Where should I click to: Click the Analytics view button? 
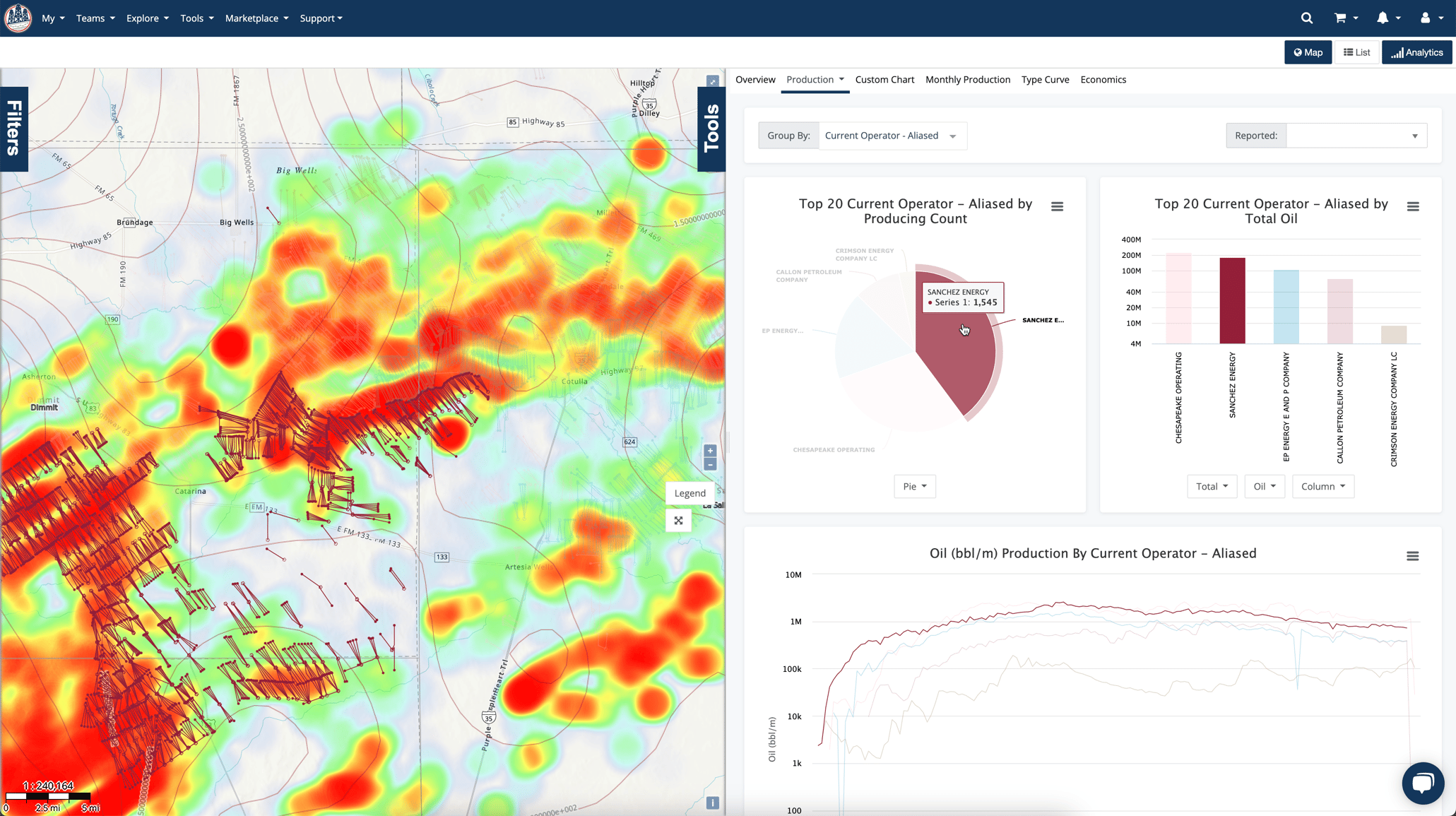[1416, 52]
